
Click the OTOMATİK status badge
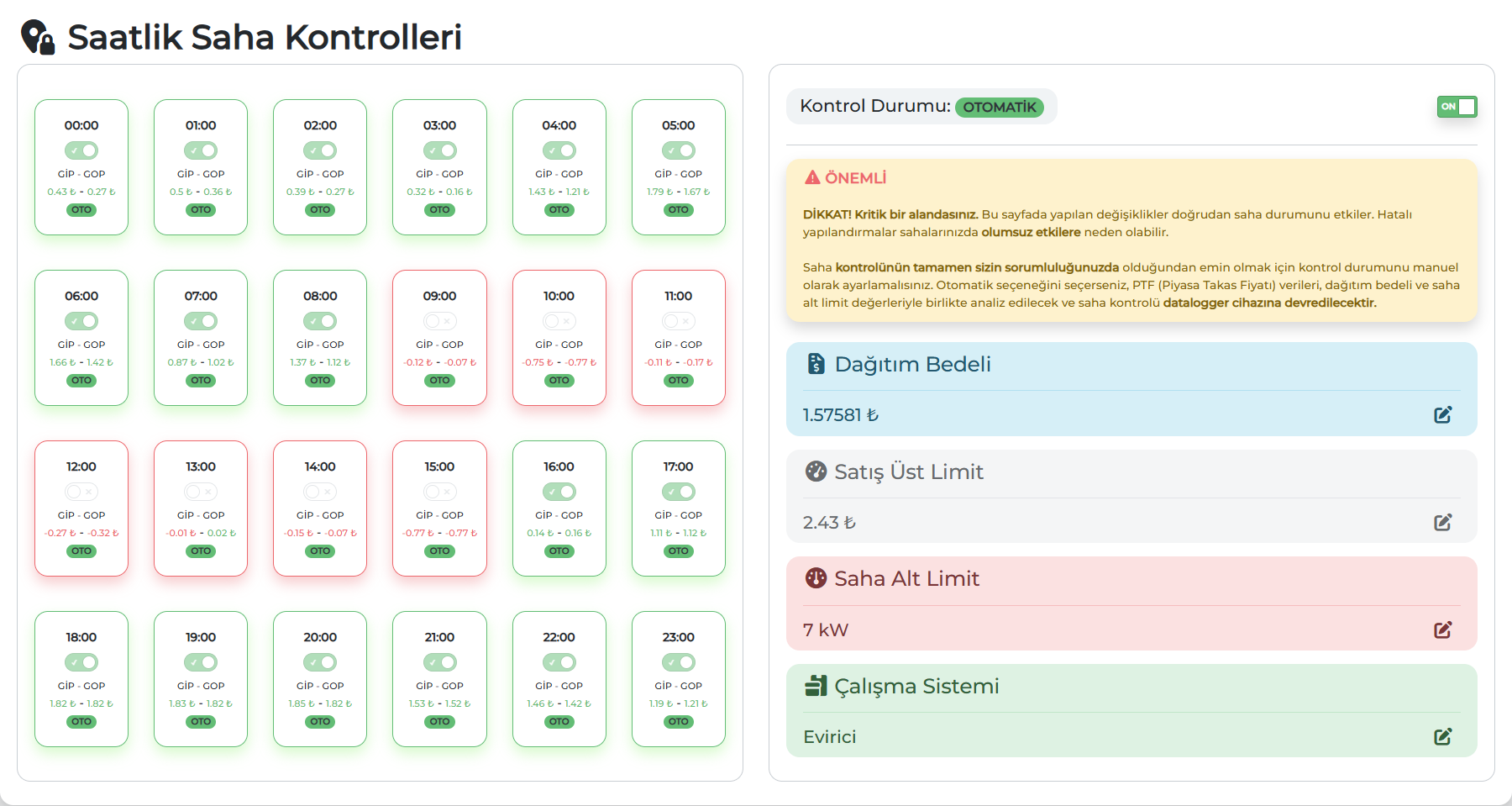point(999,108)
